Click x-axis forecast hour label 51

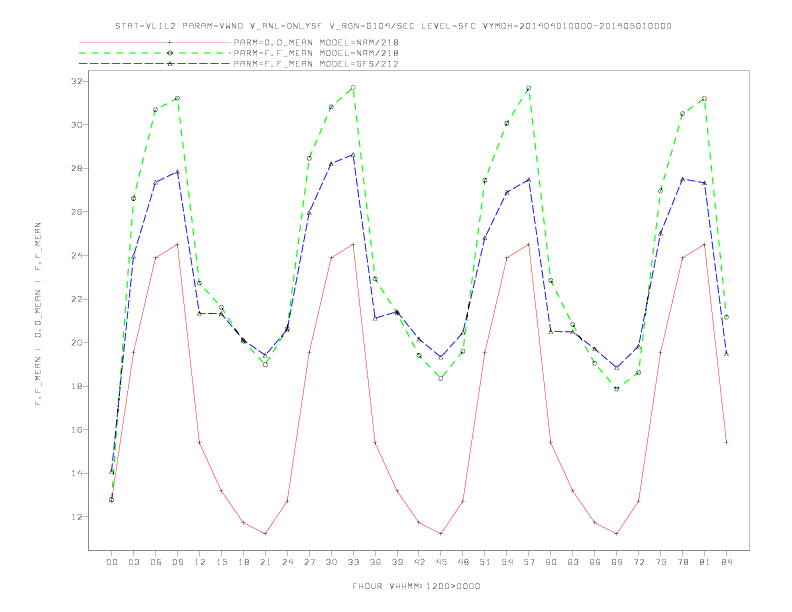[x=485, y=562]
